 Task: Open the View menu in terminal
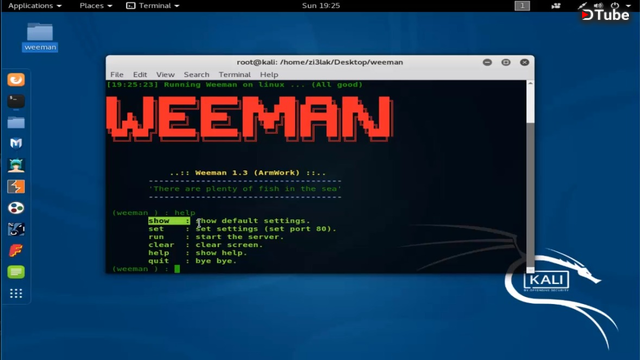(x=165, y=74)
